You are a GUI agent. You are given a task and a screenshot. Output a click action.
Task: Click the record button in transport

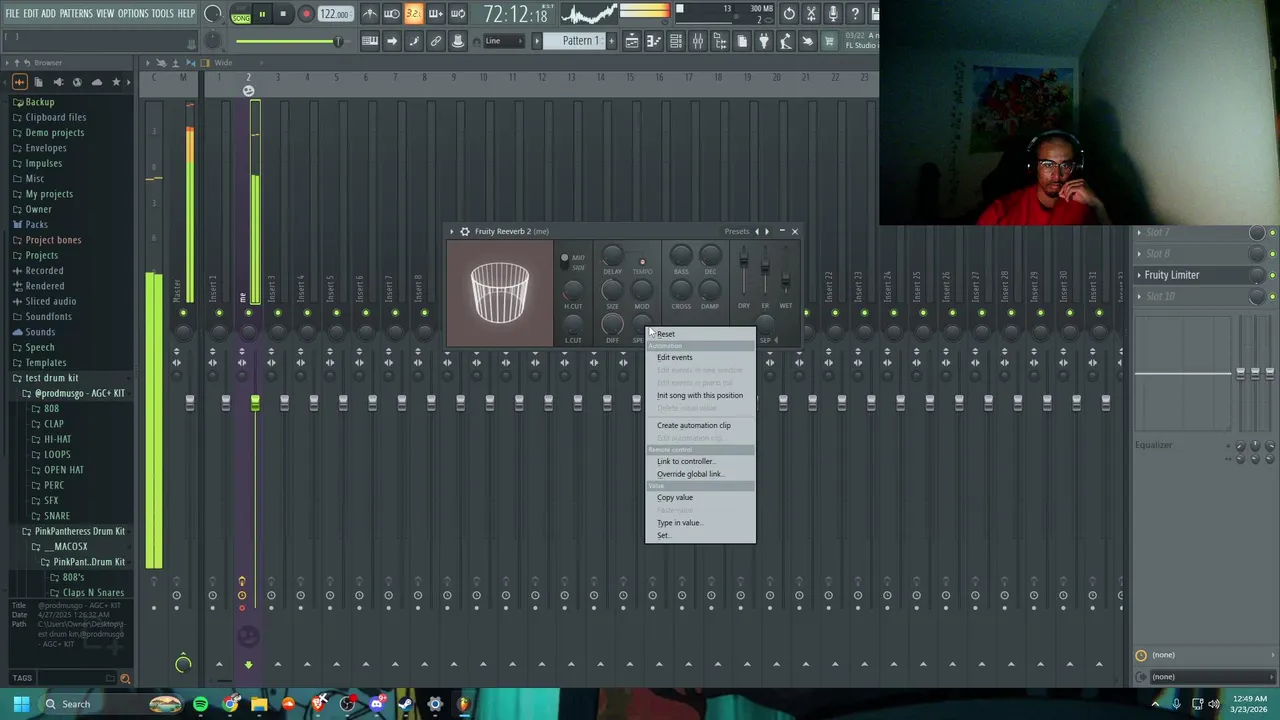point(306,14)
